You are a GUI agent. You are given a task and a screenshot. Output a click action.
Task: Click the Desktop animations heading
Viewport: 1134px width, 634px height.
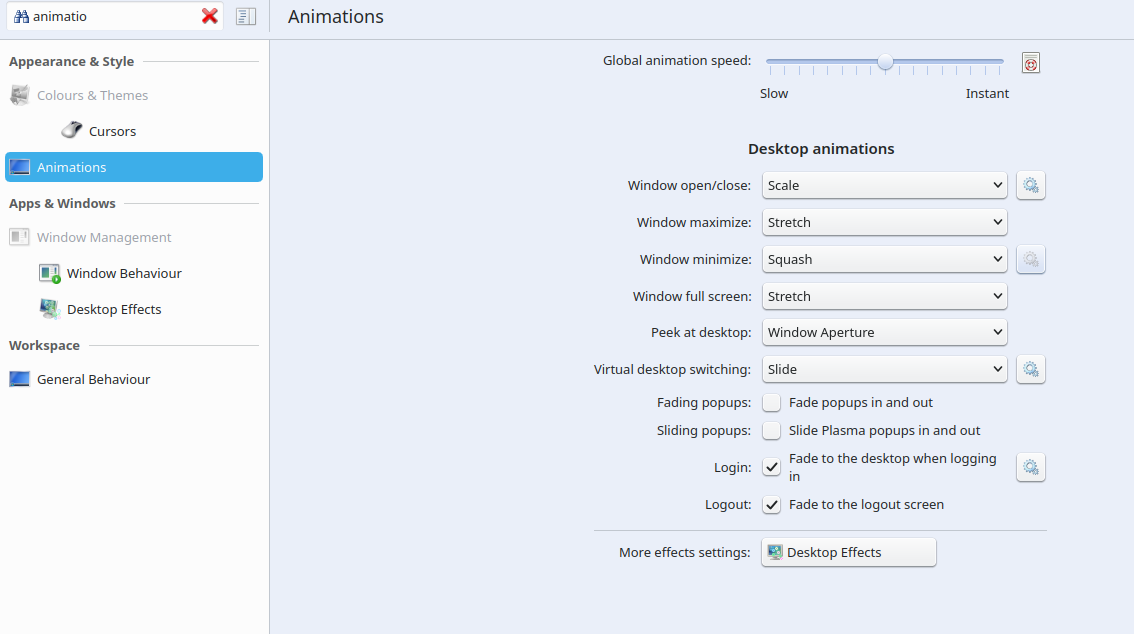(x=821, y=149)
